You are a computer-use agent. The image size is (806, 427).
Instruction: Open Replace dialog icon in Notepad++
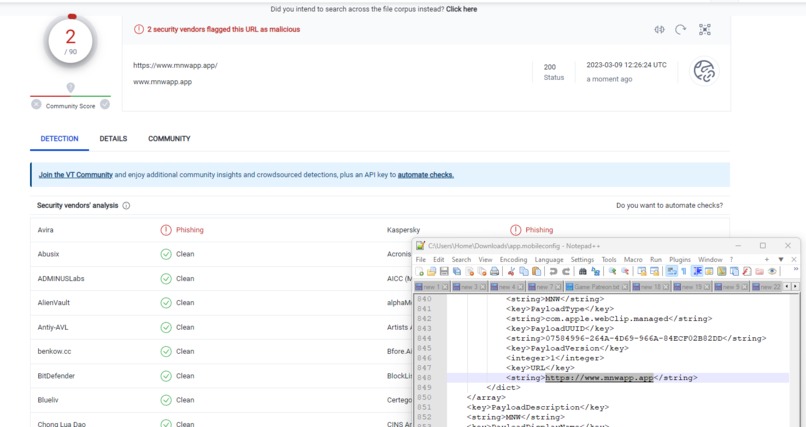point(595,271)
